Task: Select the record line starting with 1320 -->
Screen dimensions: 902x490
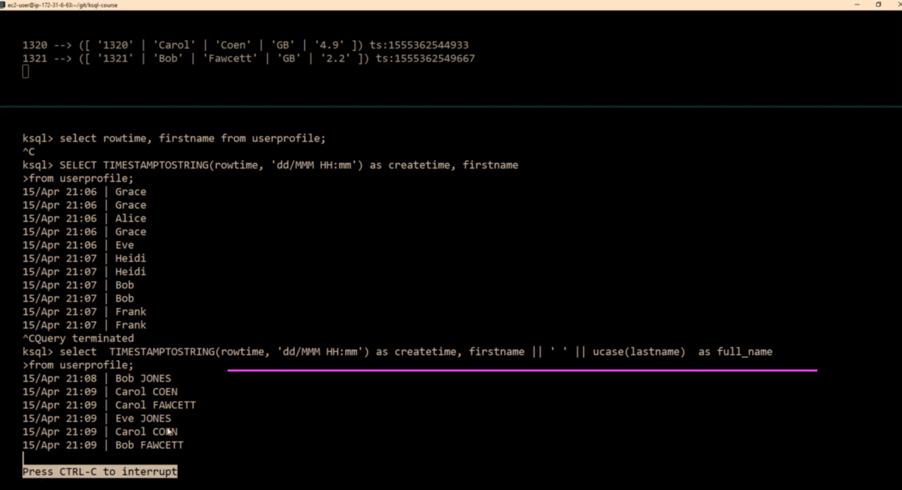Action: tap(245, 45)
